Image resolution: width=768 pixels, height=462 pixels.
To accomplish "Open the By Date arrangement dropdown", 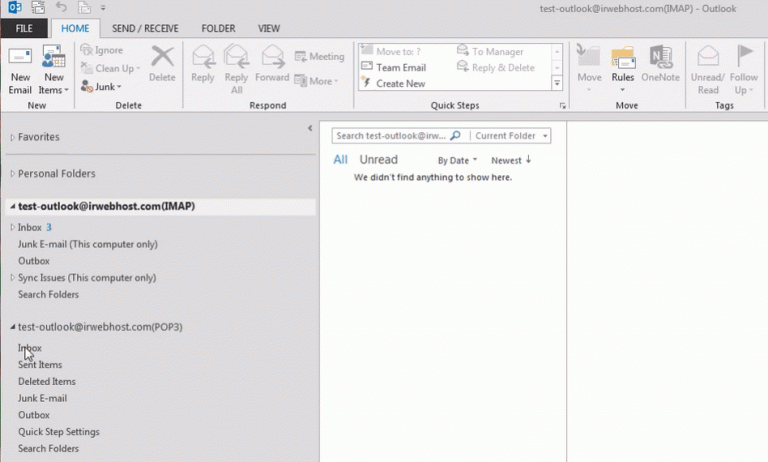I will point(457,160).
